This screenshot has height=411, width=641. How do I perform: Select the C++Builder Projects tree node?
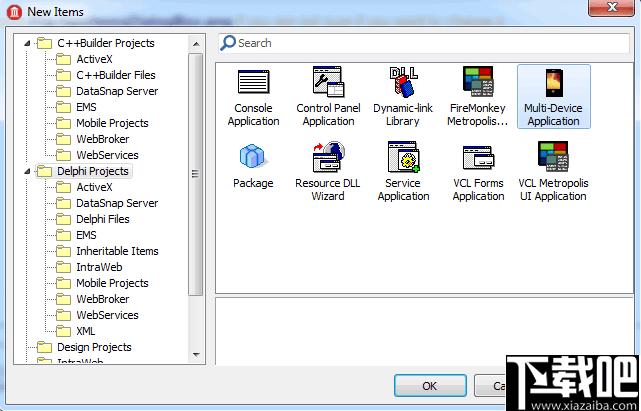click(x=96, y=43)
